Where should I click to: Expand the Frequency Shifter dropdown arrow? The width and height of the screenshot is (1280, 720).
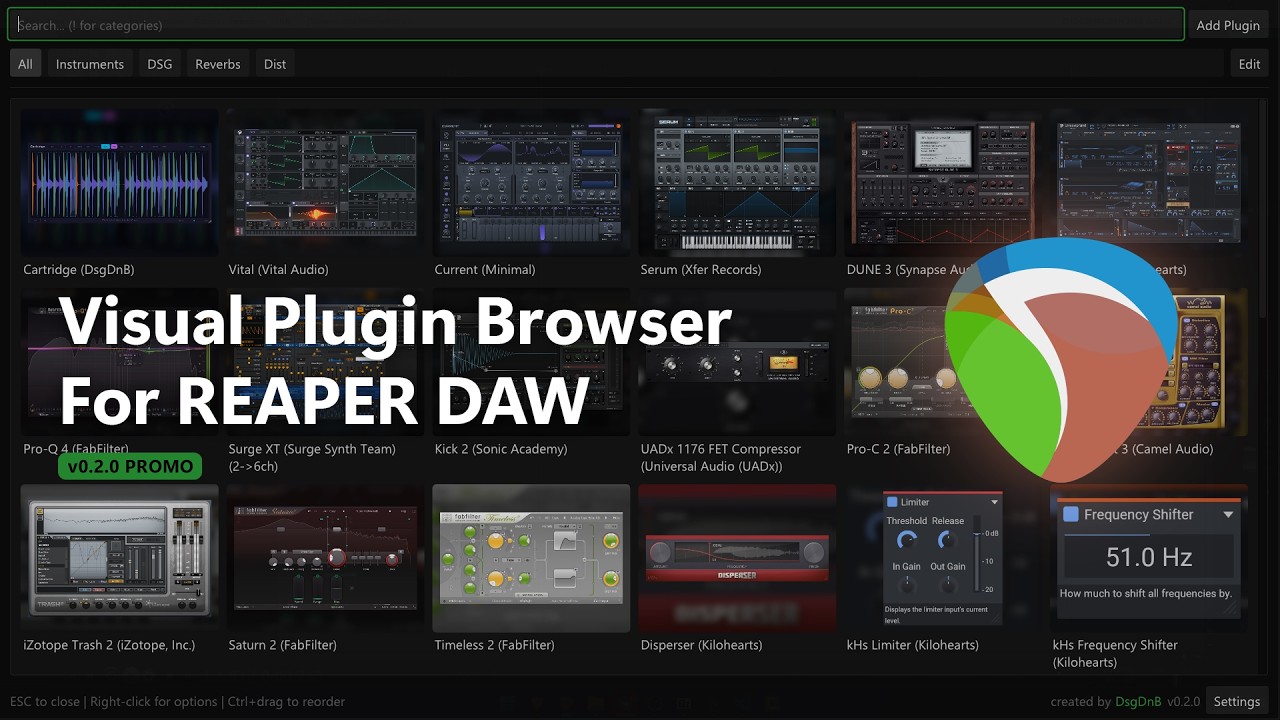(1228, 514)
